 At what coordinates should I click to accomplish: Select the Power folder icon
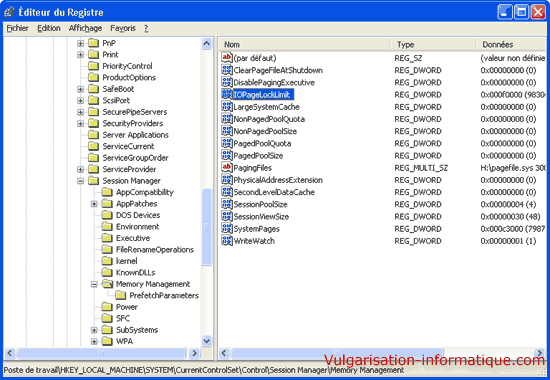tap(107, 307)
